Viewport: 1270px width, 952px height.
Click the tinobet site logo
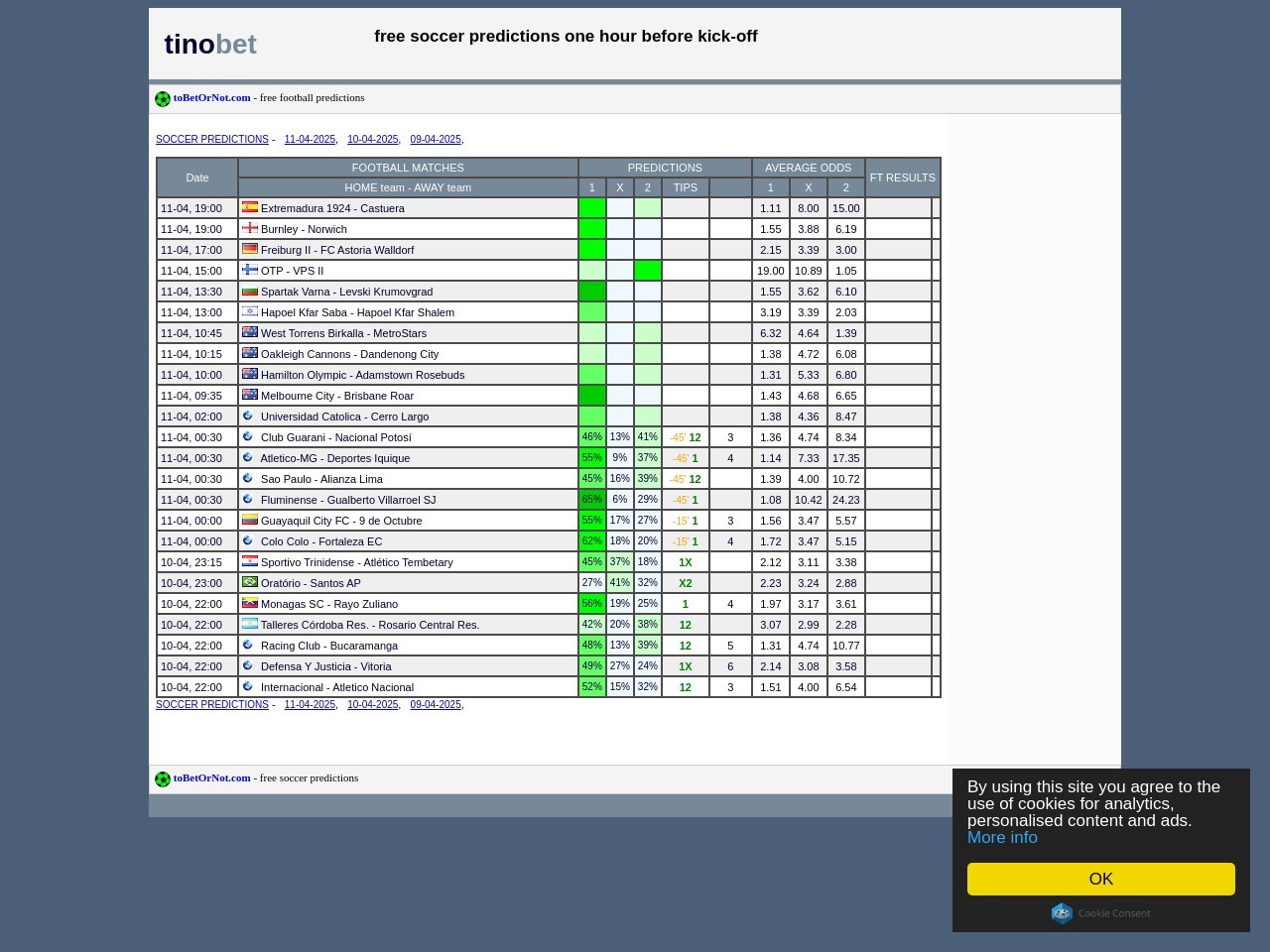tap(210, 45)
